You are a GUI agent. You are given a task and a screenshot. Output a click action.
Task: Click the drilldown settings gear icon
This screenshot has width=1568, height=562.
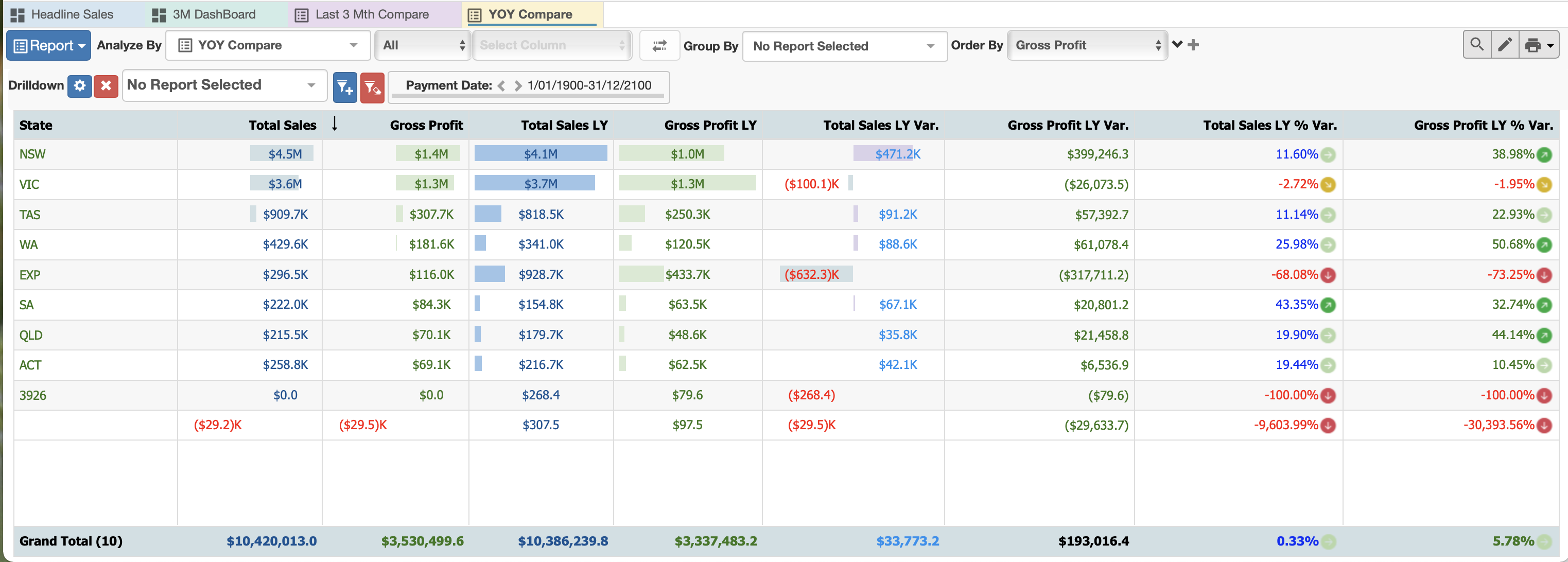80,85
